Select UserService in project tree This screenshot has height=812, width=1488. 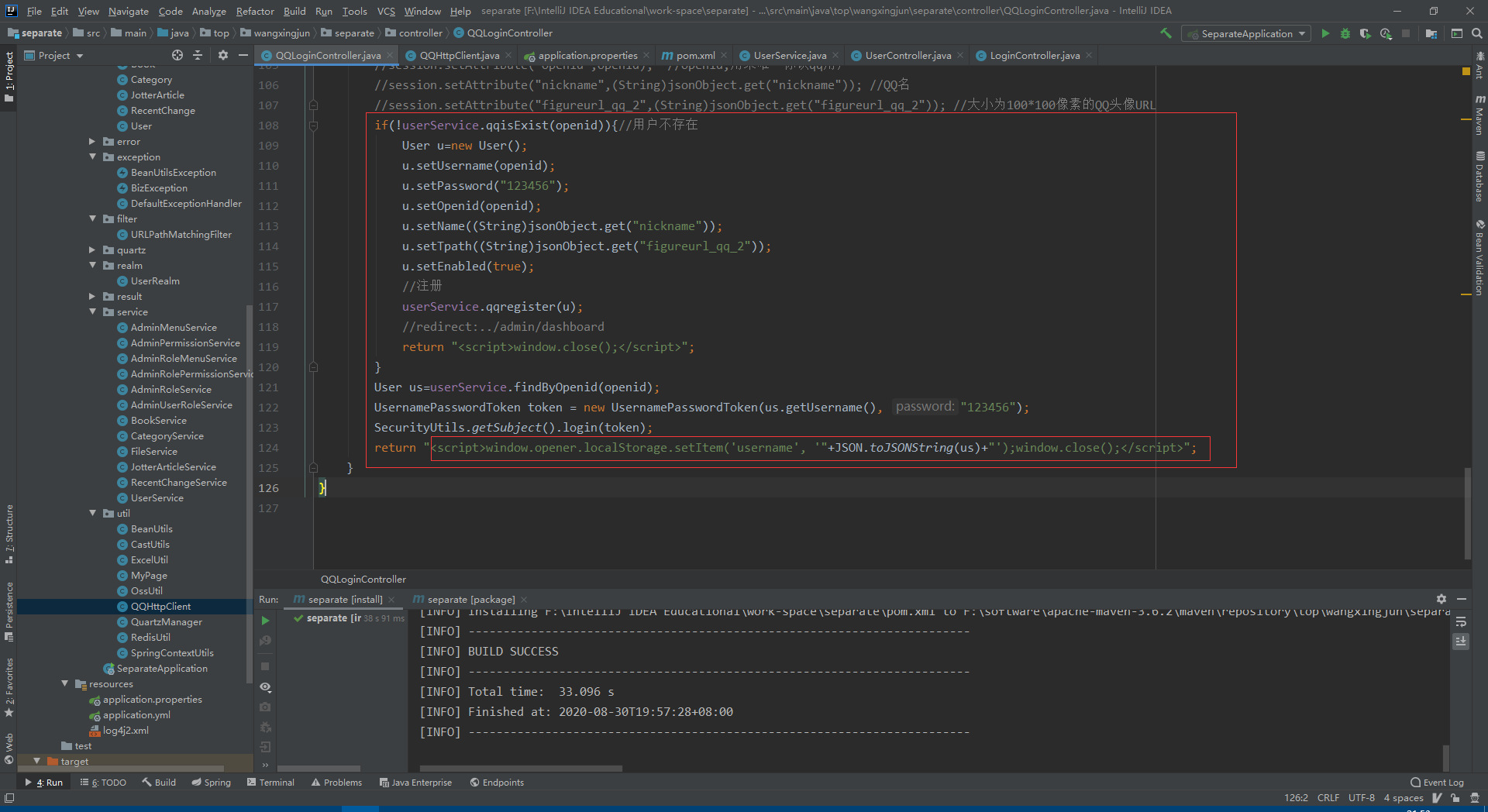[x=157, y=498]
